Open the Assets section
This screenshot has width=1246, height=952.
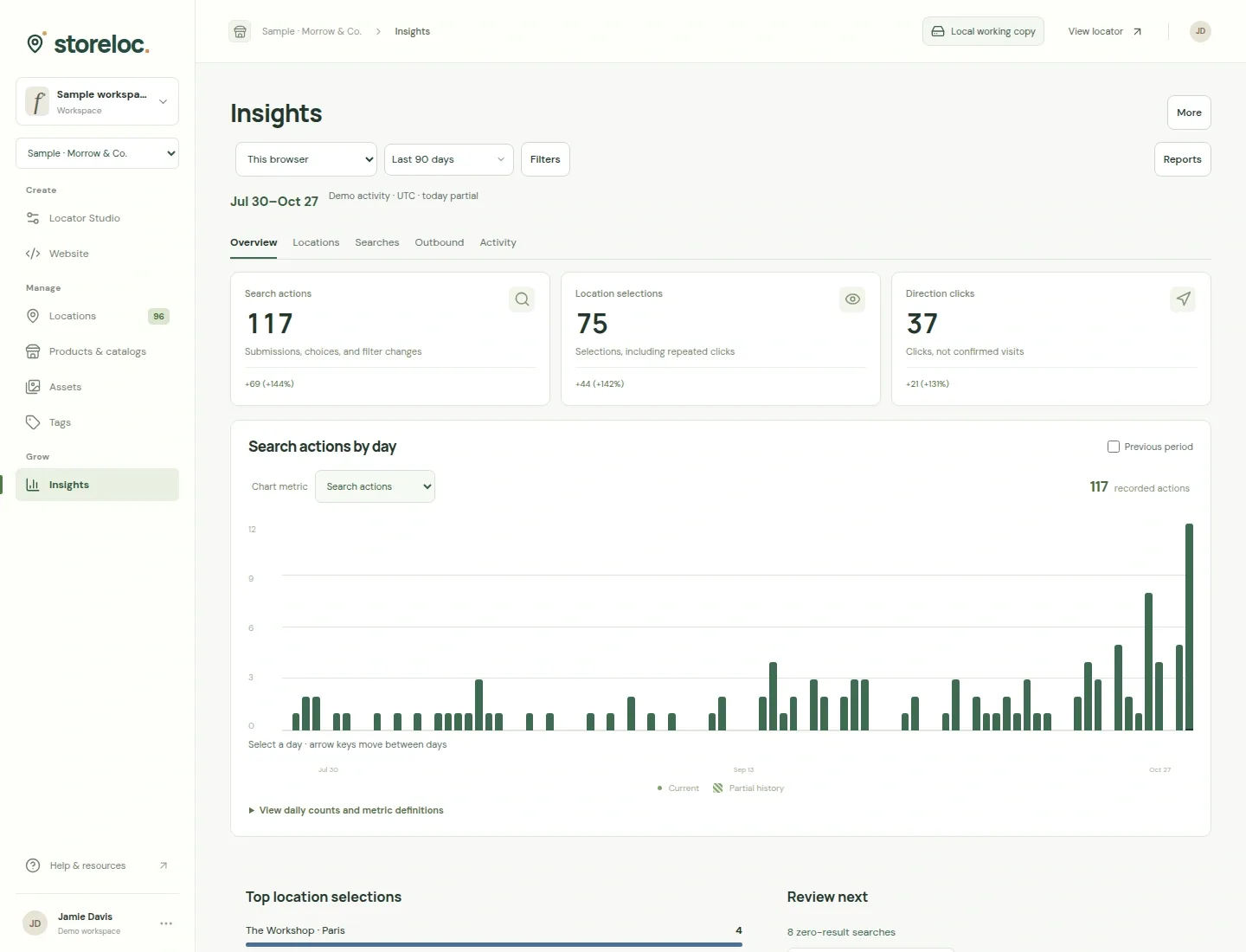97,387
